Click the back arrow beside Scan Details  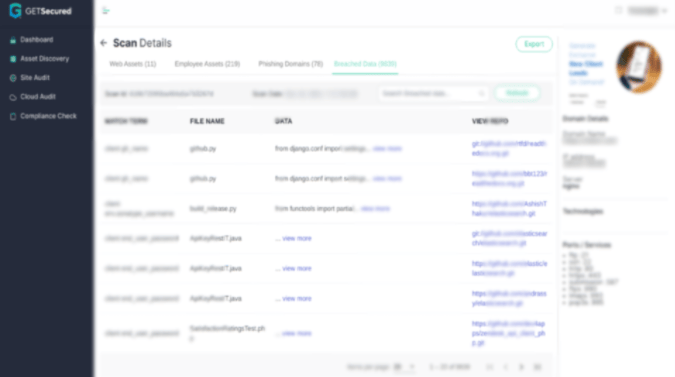pyautogui.click(x=103, y=43)
